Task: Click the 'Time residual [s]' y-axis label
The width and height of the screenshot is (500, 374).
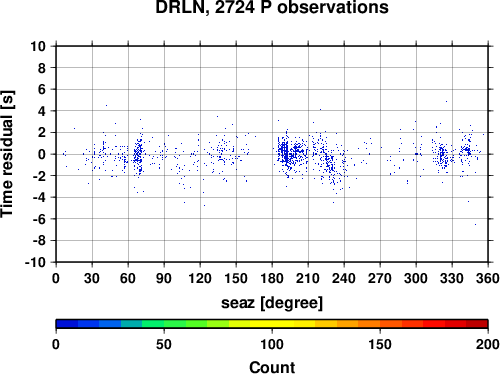Action: click(7, 154)
